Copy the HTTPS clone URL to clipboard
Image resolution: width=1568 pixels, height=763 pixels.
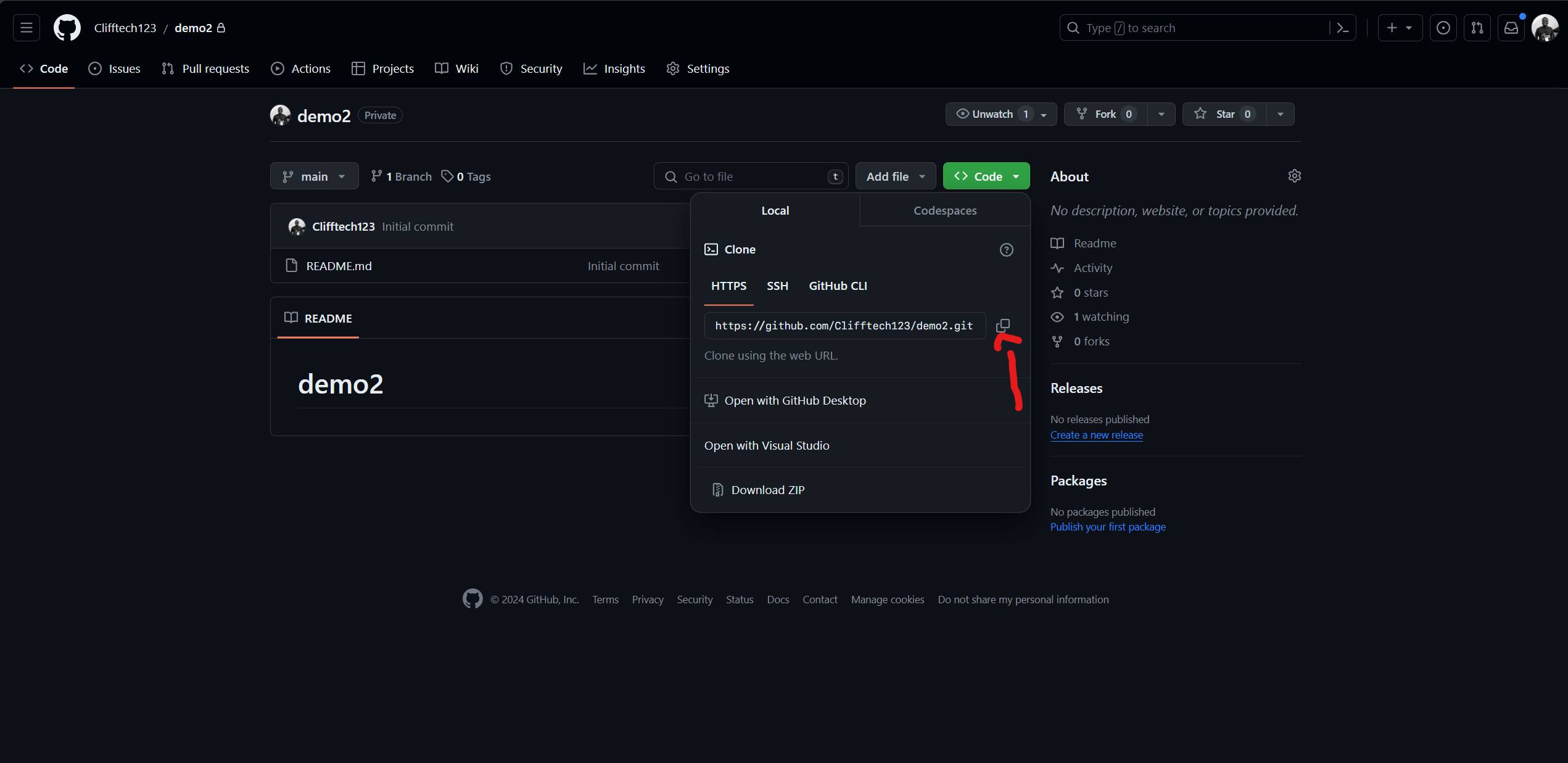(x=1003, y=325)
